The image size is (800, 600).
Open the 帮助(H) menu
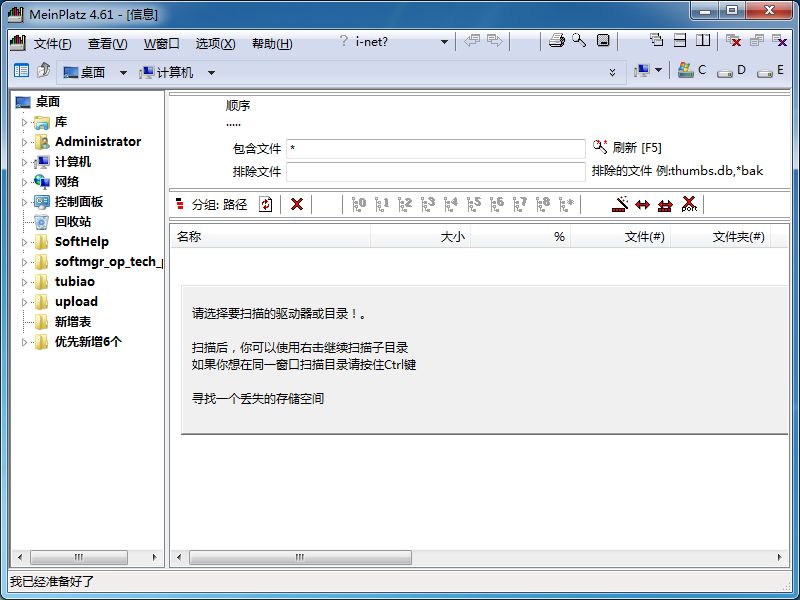272,44
